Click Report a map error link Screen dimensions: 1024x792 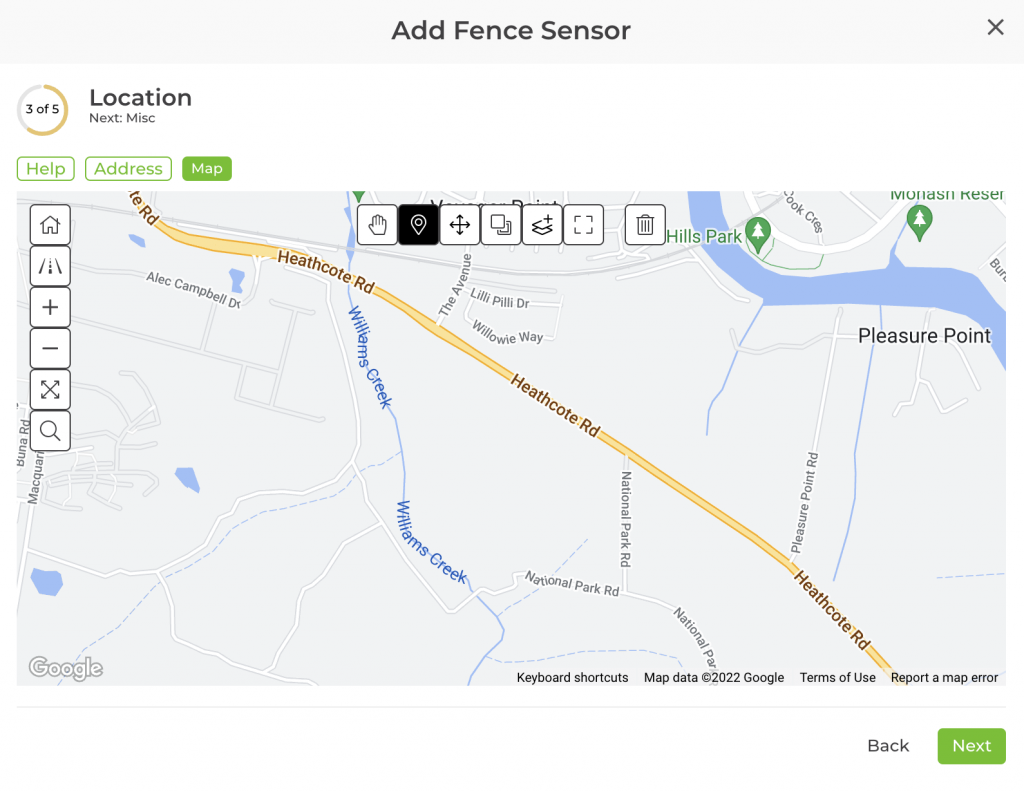click(x=944, y=678)
